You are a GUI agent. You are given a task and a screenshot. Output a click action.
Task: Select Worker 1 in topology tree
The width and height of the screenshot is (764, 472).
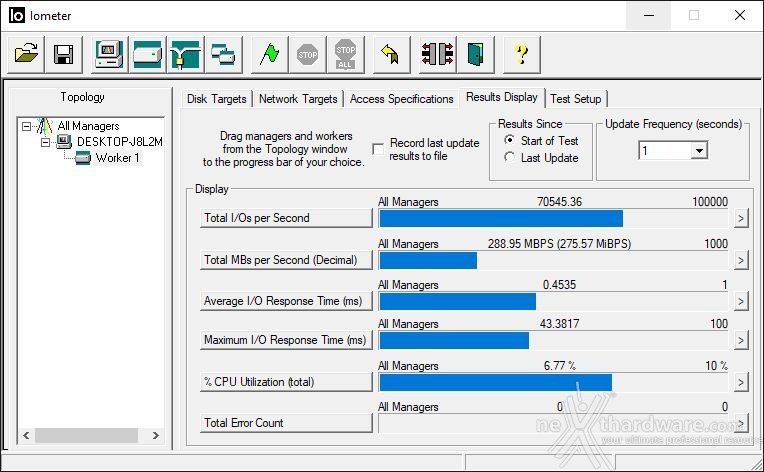117,158
